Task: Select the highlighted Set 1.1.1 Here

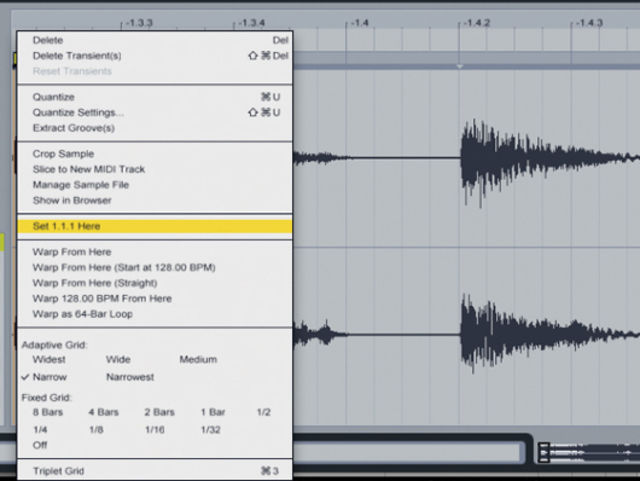Action: (x=155, y=226)
